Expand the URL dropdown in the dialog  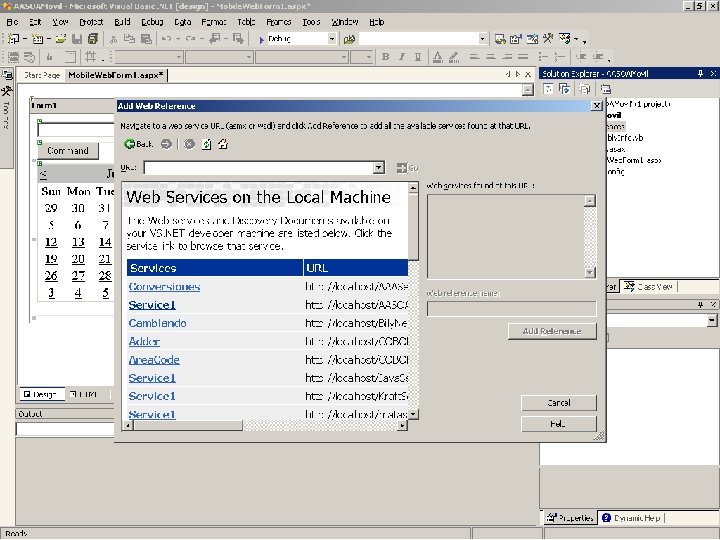pos(378,168)
